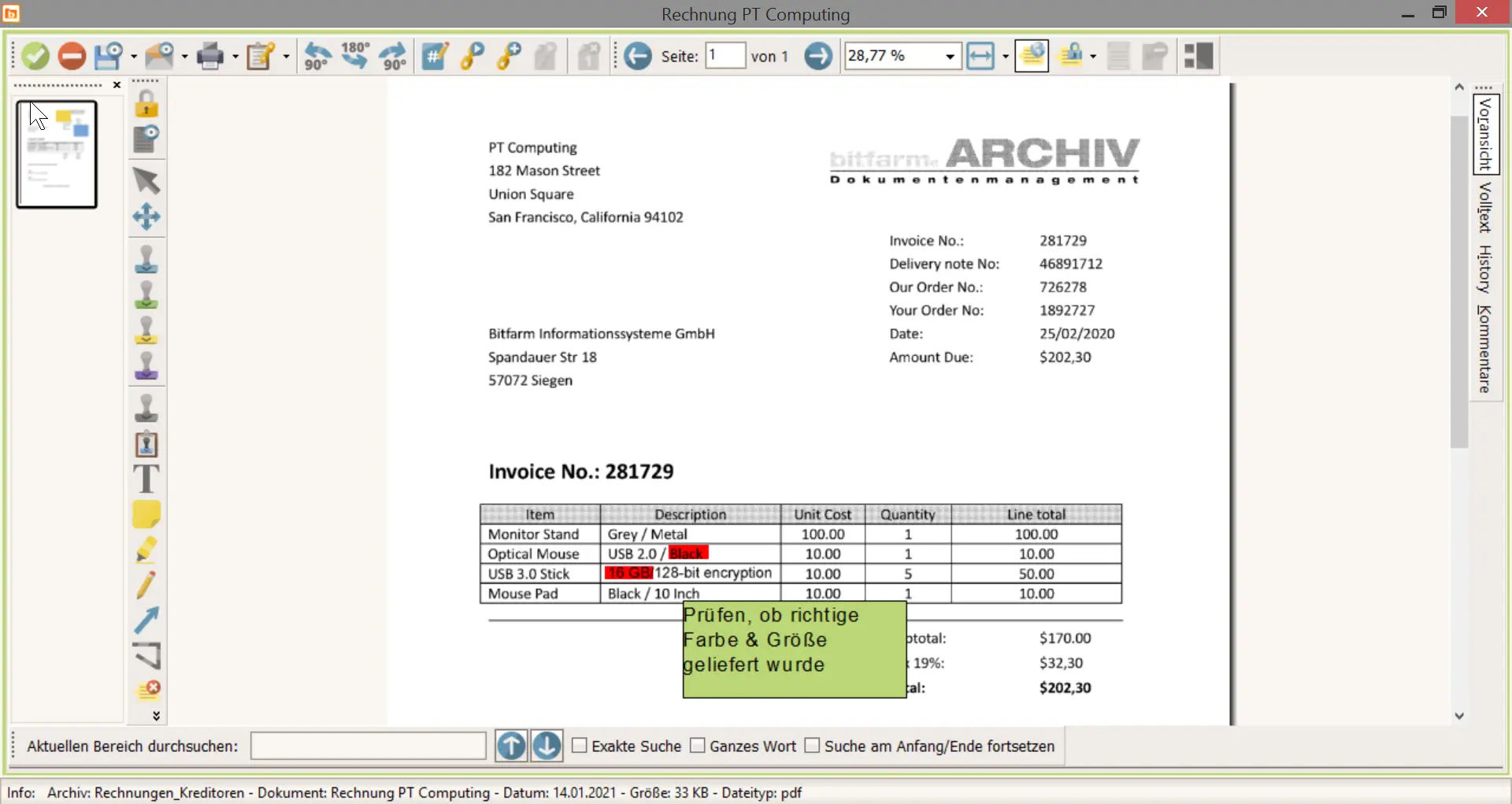Click the save with preview disk icon
The width and height of the screenshot is (1512, 804).
point(109,56)
